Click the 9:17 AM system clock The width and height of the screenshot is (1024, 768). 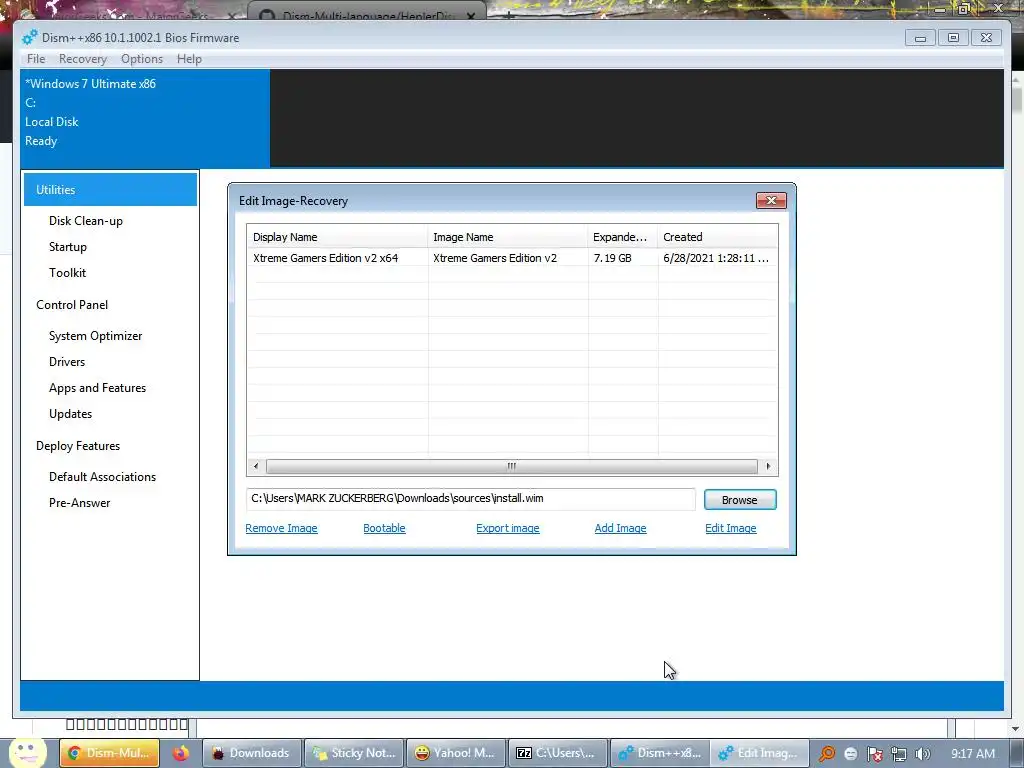(973, 754)
